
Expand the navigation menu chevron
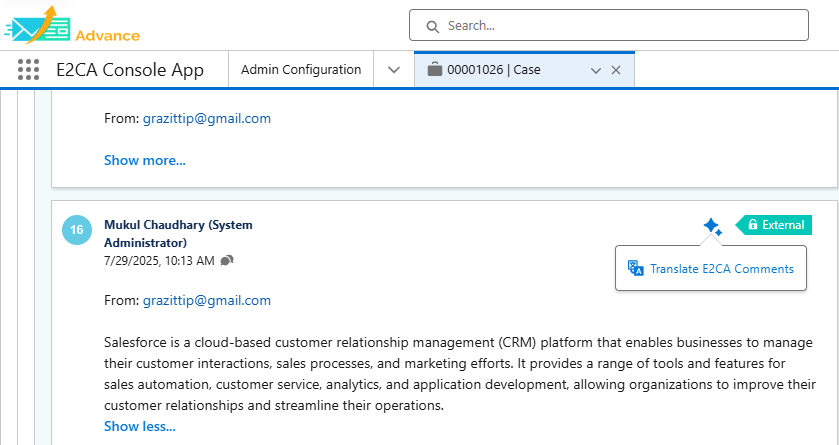(394, 70)
